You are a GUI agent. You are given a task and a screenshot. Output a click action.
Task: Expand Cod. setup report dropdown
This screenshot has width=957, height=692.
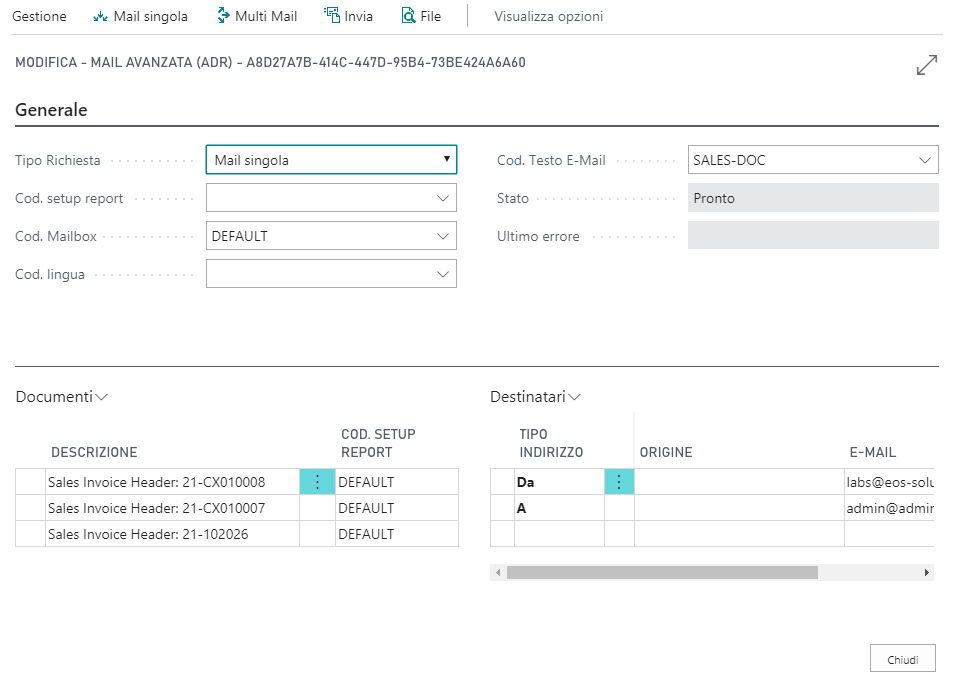pyautogui.click(x=443, y=198)
